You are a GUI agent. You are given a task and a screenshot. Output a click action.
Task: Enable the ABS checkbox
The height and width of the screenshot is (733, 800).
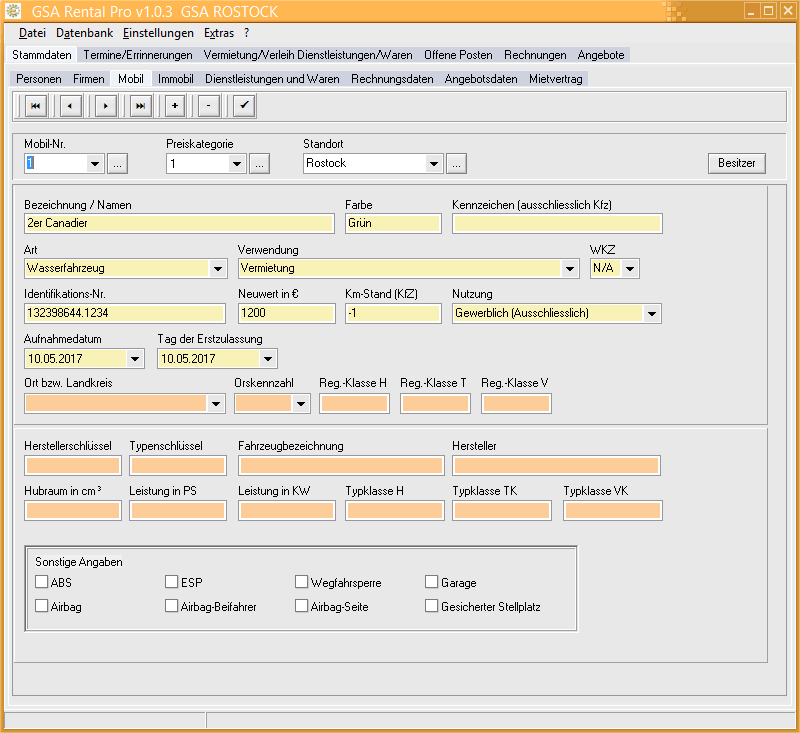pyautogui.click(x=42, y=582)
